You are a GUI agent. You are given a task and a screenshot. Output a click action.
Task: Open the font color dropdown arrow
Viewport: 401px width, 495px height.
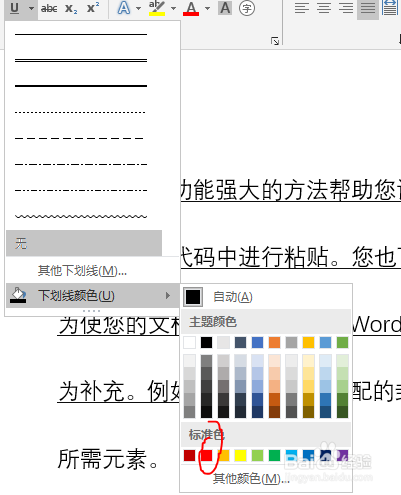click(x=207, y=8)
